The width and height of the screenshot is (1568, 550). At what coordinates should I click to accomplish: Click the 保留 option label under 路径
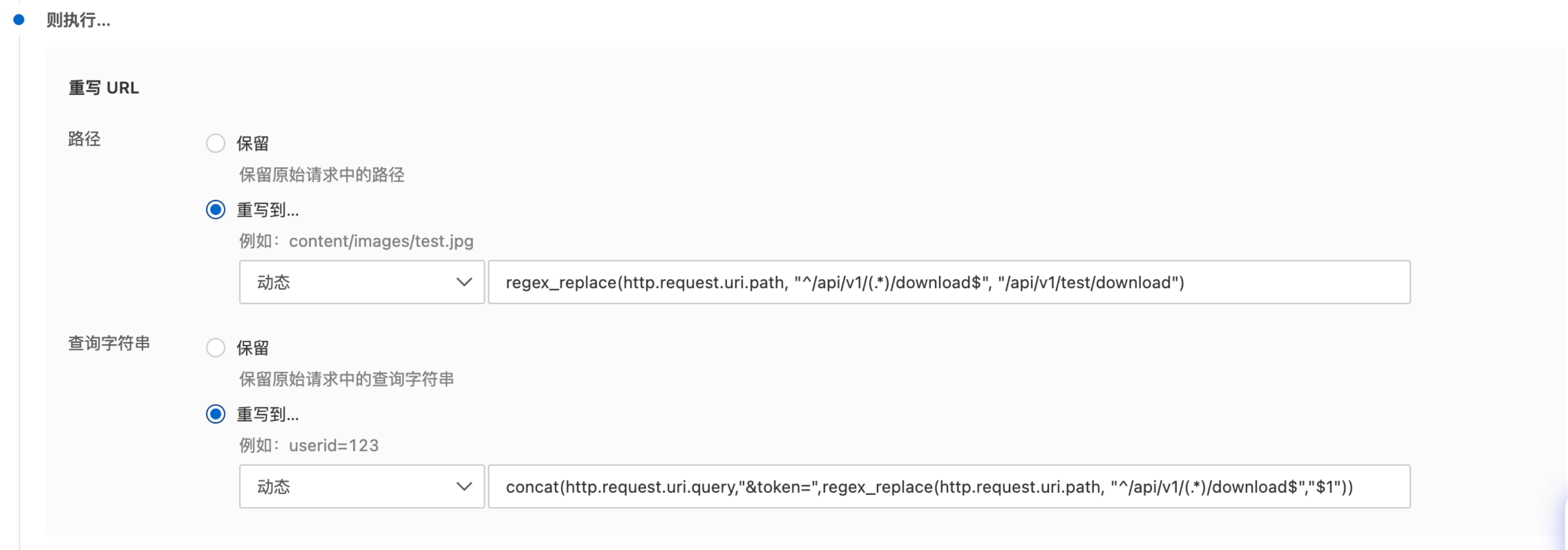click(x=252, y=144)
